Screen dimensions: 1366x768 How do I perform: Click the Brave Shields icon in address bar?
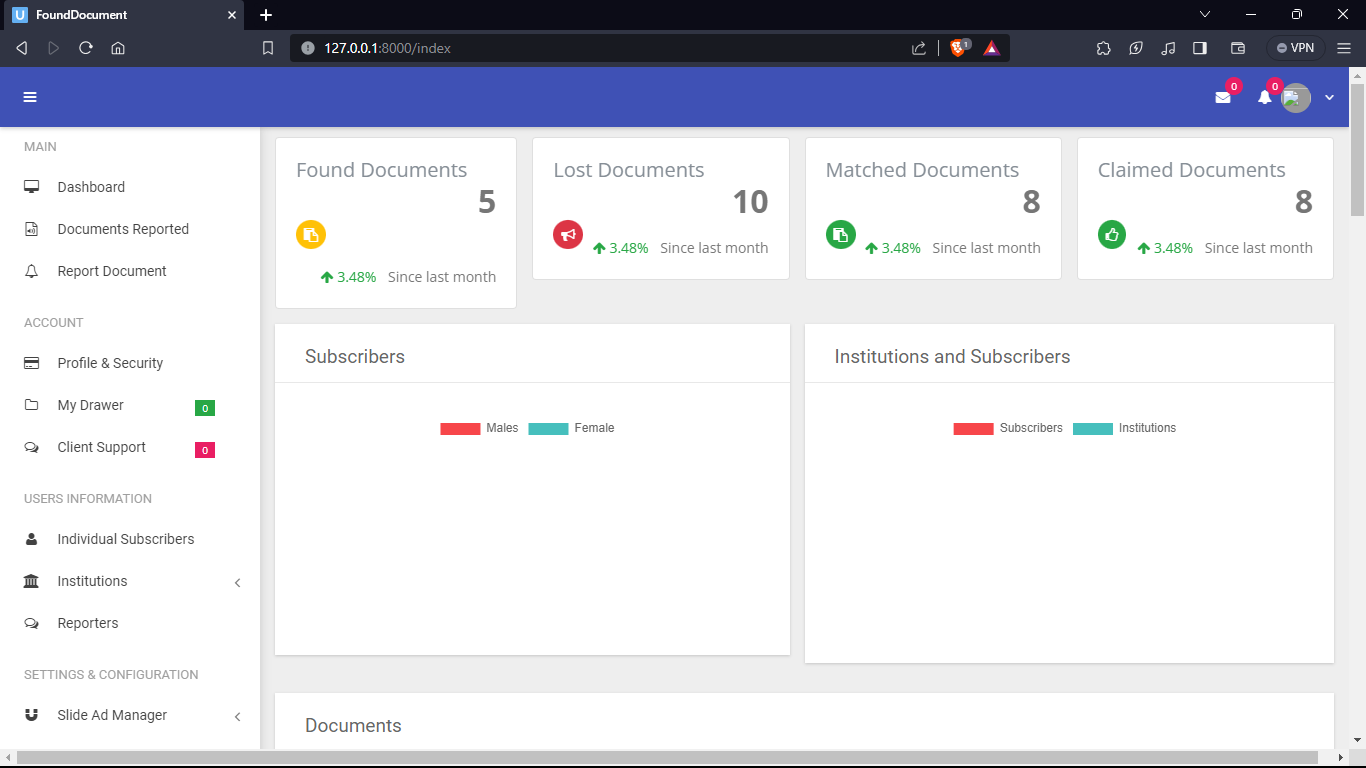click(958, 48)
